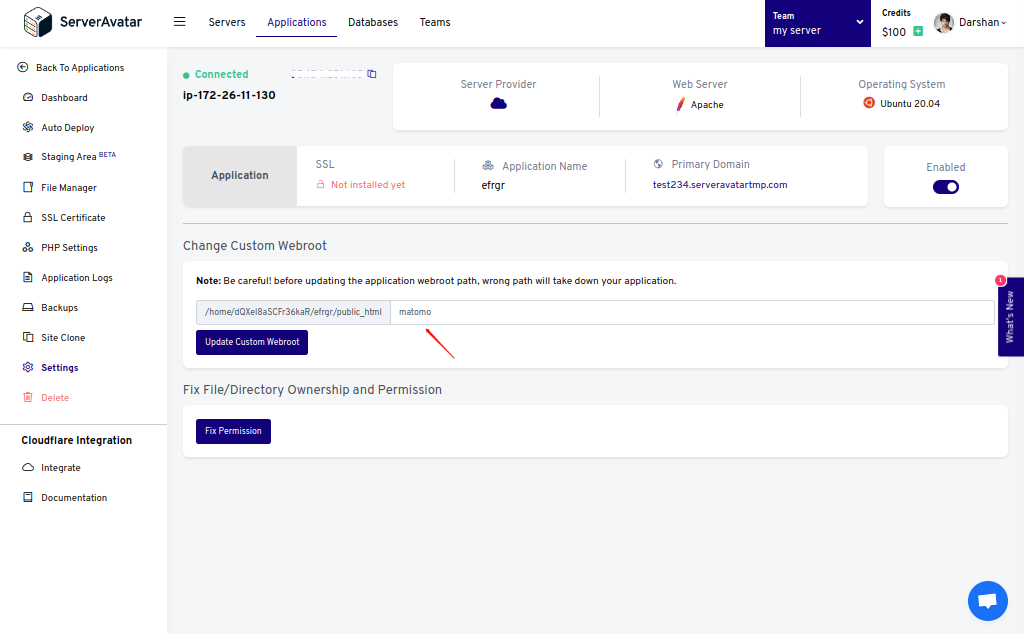Open Dashboard in sidebar
The height and width of the screenshot is (634, 1024).
coord(64,98)
